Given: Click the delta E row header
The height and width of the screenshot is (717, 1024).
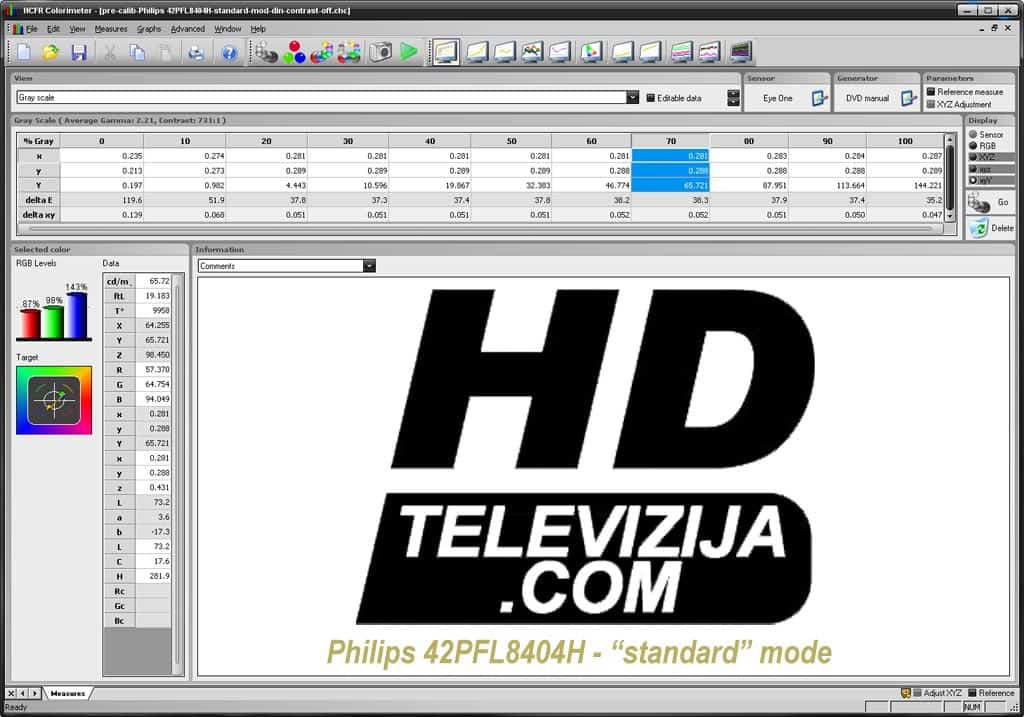Looking at the screenshot, I should click(39, 200).
